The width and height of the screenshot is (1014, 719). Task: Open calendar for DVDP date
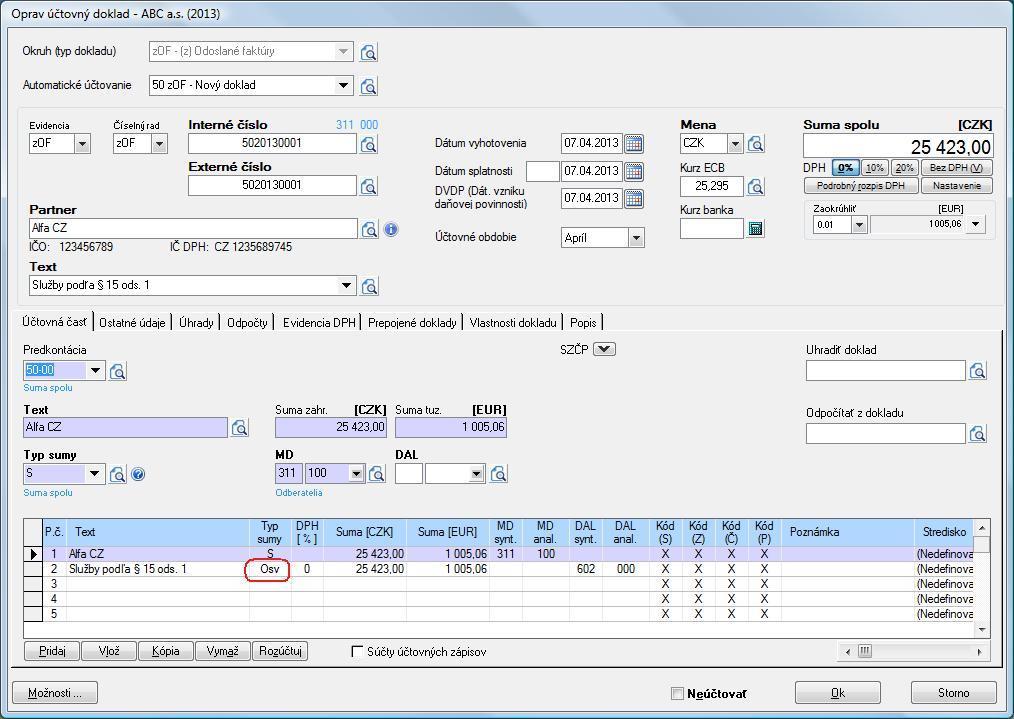click(634, 199)
